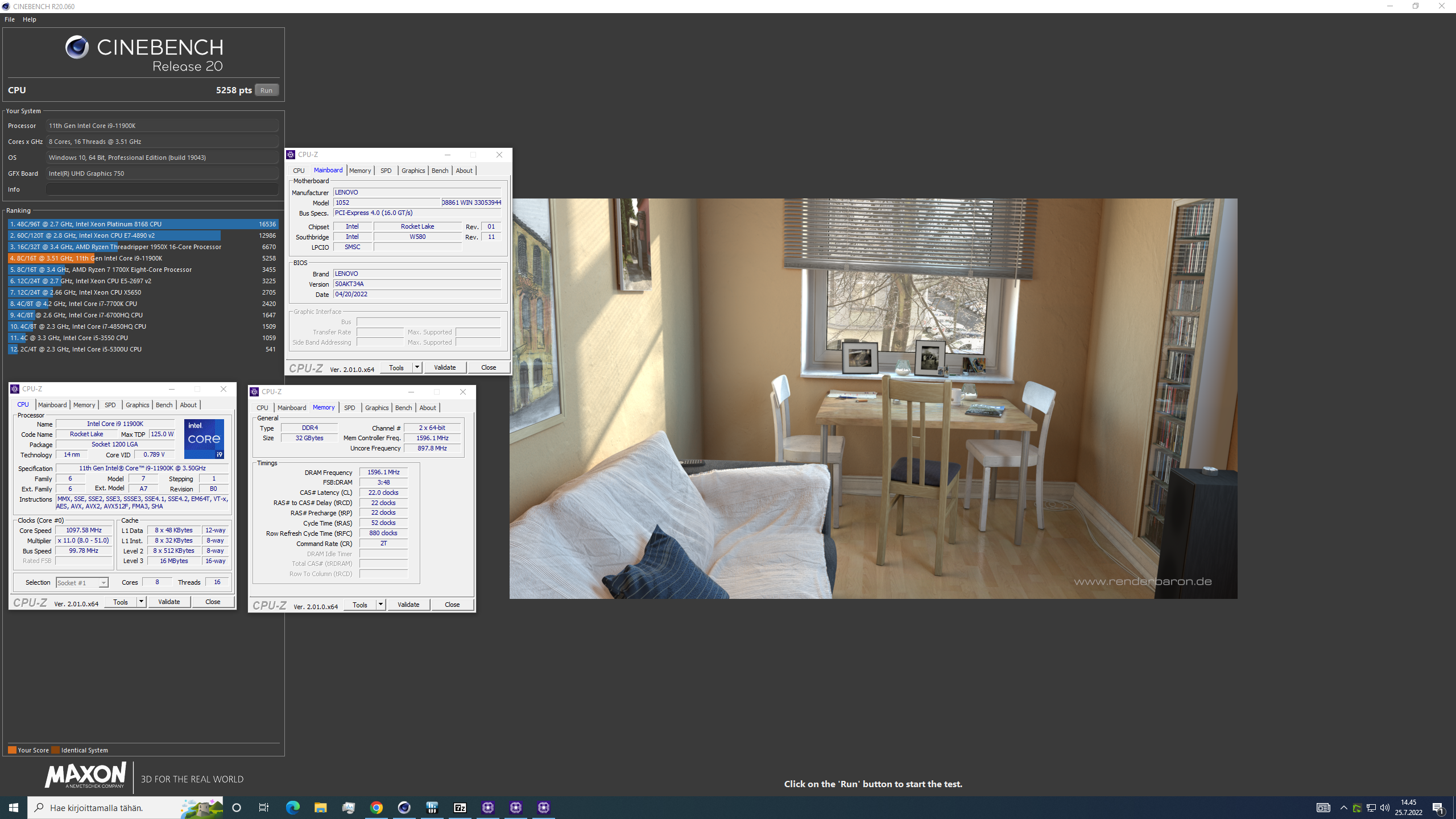Select ranking row AMD Ryzen 7 1700X
The image size is (1456, 819).
pyautogui.click(x=143, y=270)
